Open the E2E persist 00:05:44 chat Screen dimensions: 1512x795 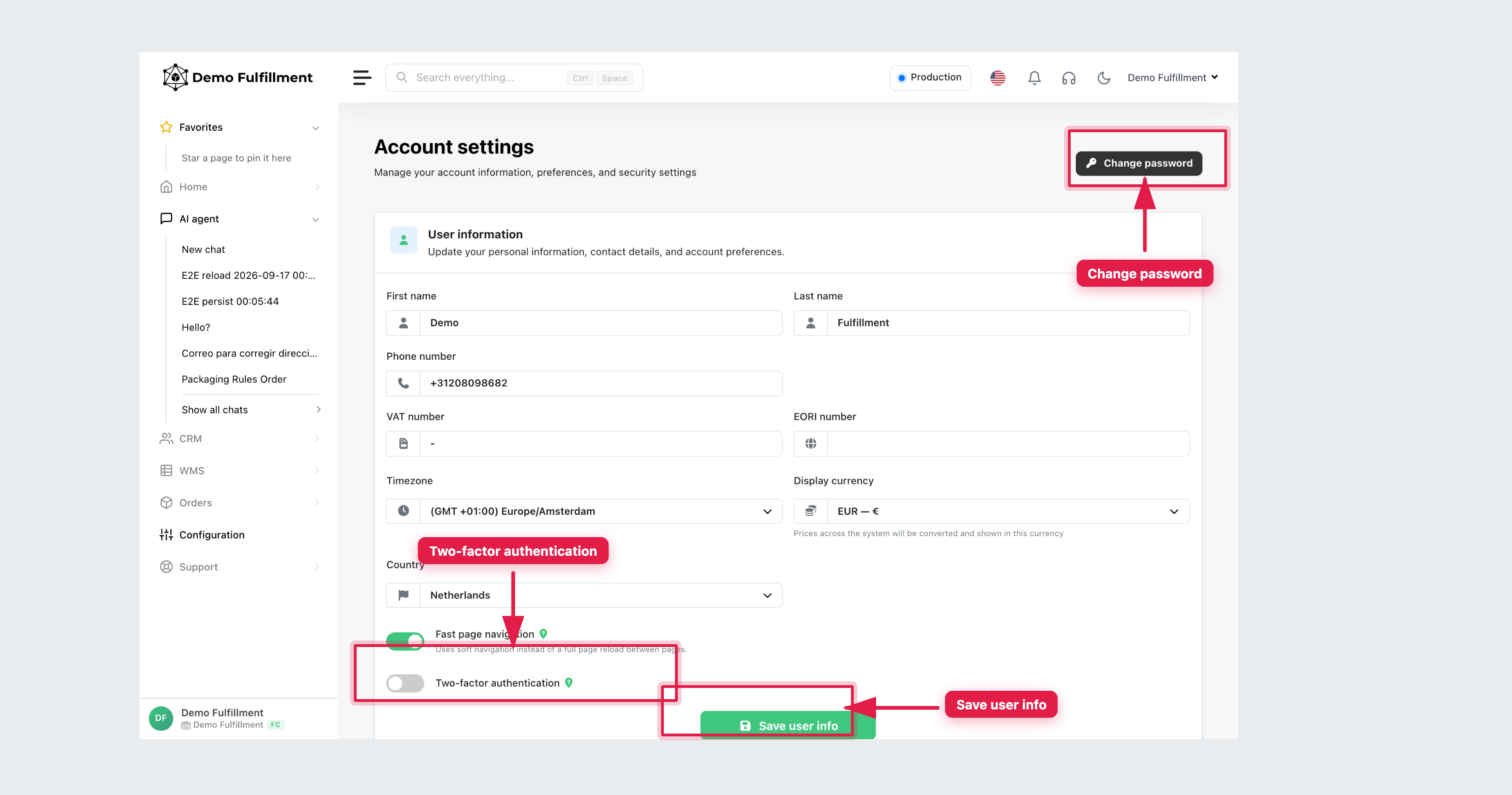click(x=230, y=301)
